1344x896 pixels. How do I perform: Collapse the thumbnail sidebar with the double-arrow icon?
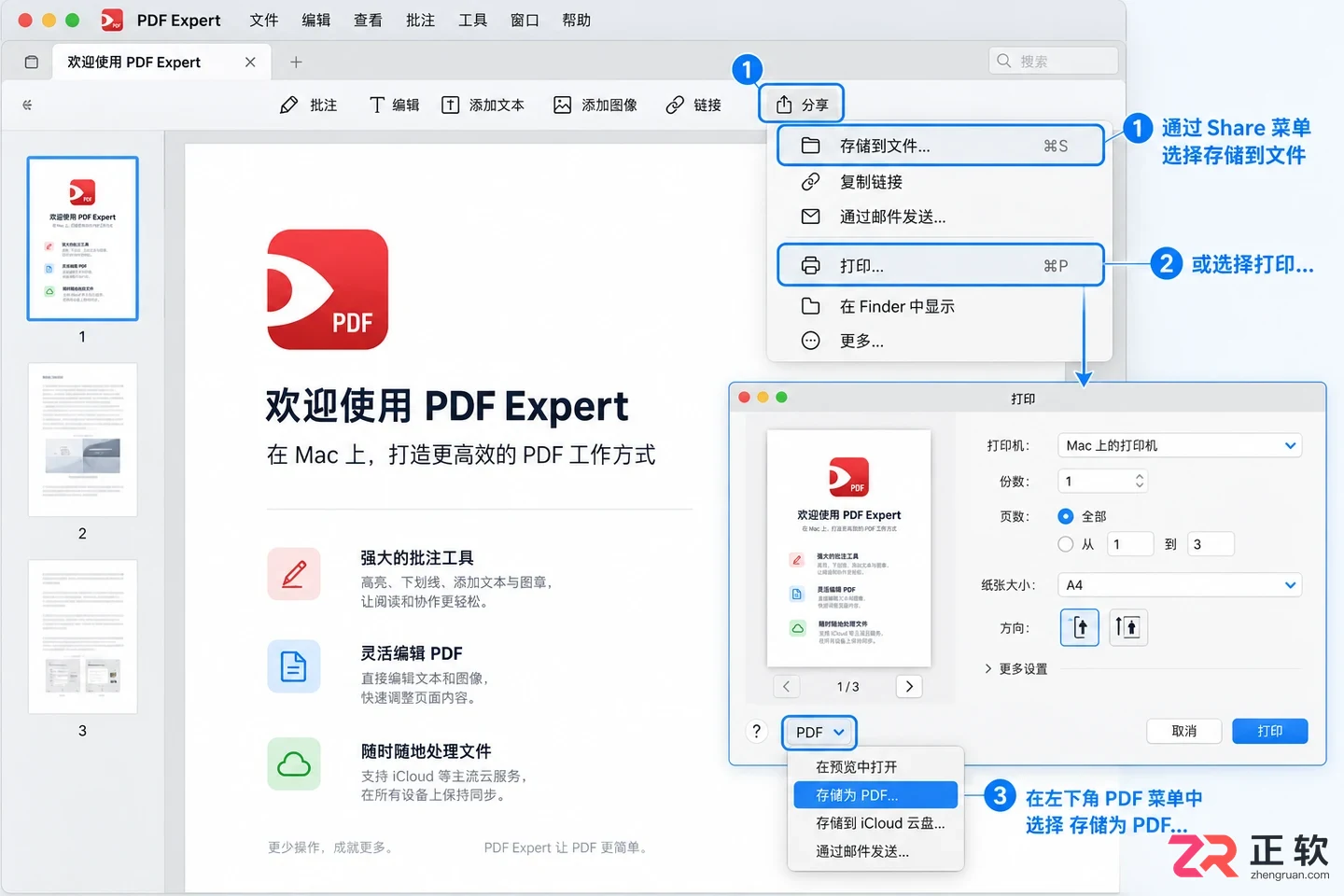pos(27,105)
